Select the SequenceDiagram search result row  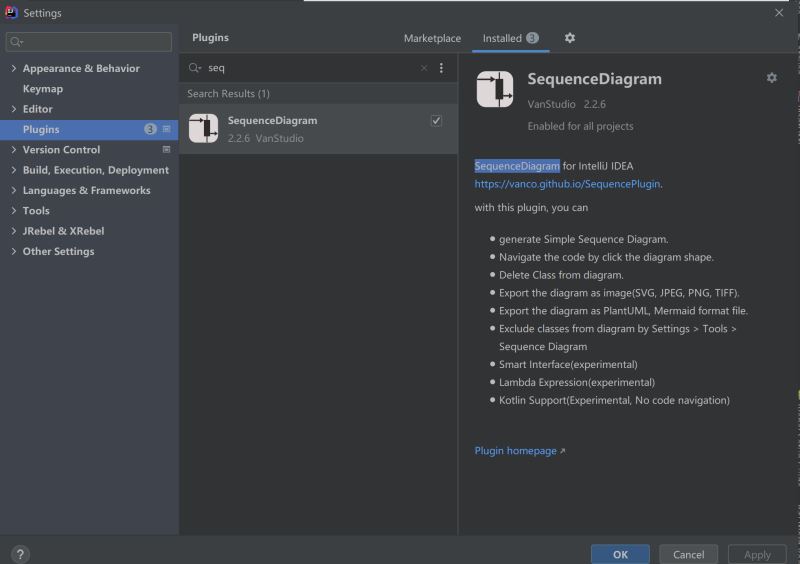click(x=318, y=129)
